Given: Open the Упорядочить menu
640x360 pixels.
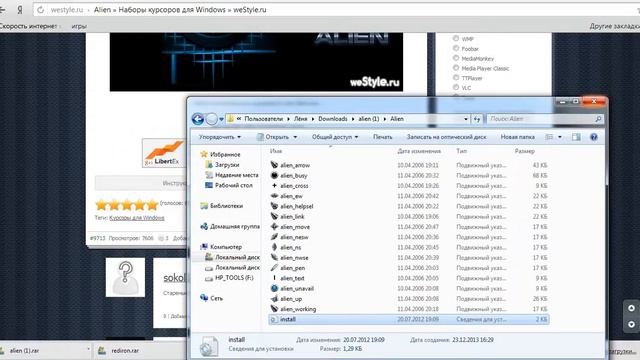Looking at the screenshot, I should (220, 137).
